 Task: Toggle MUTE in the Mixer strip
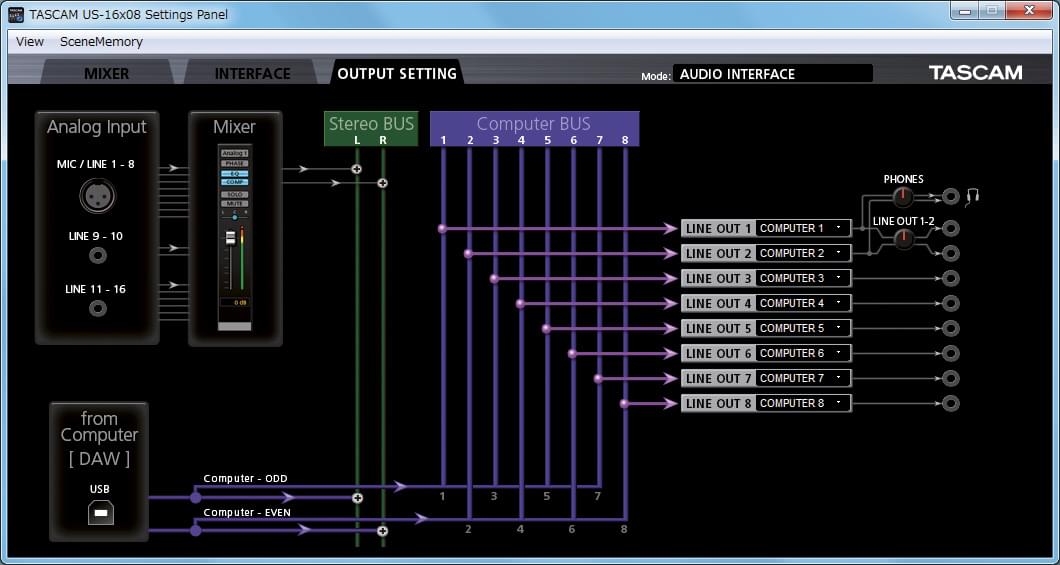pyautogui.click(x=235, y=203)
